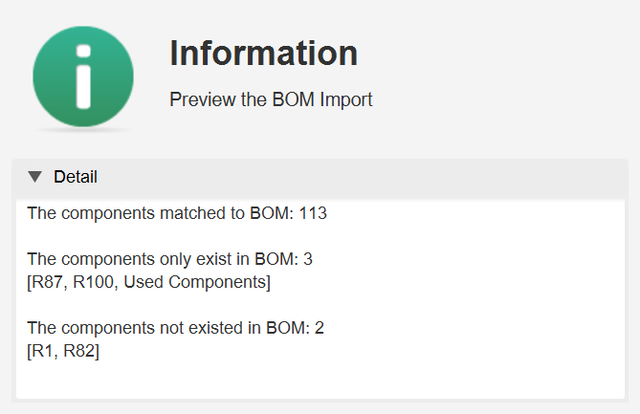
Task: Click the only-exist count number 3
Action: [308, 259]
